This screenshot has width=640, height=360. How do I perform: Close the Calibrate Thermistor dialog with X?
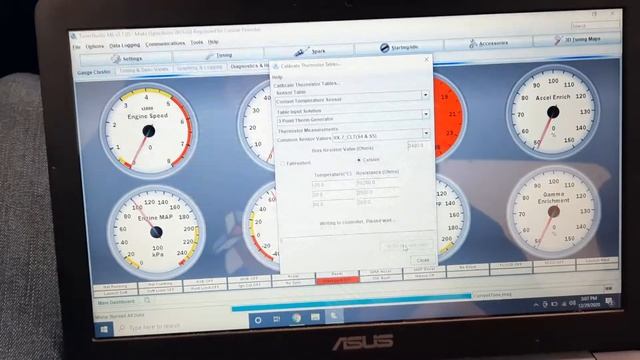(x=427, y=60)
